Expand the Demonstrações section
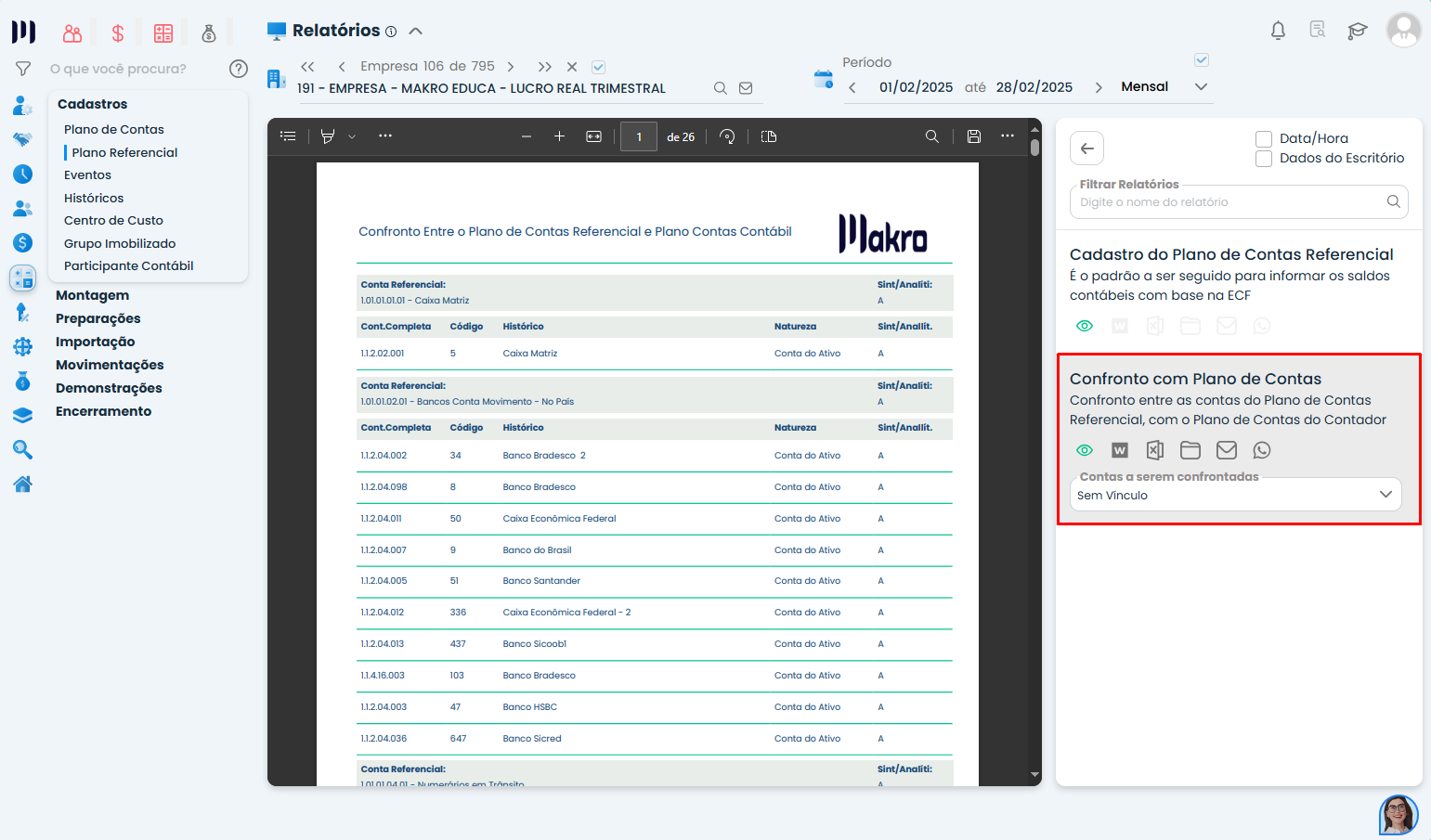The width and height of the screenshot is (1431, 840). 109,388
